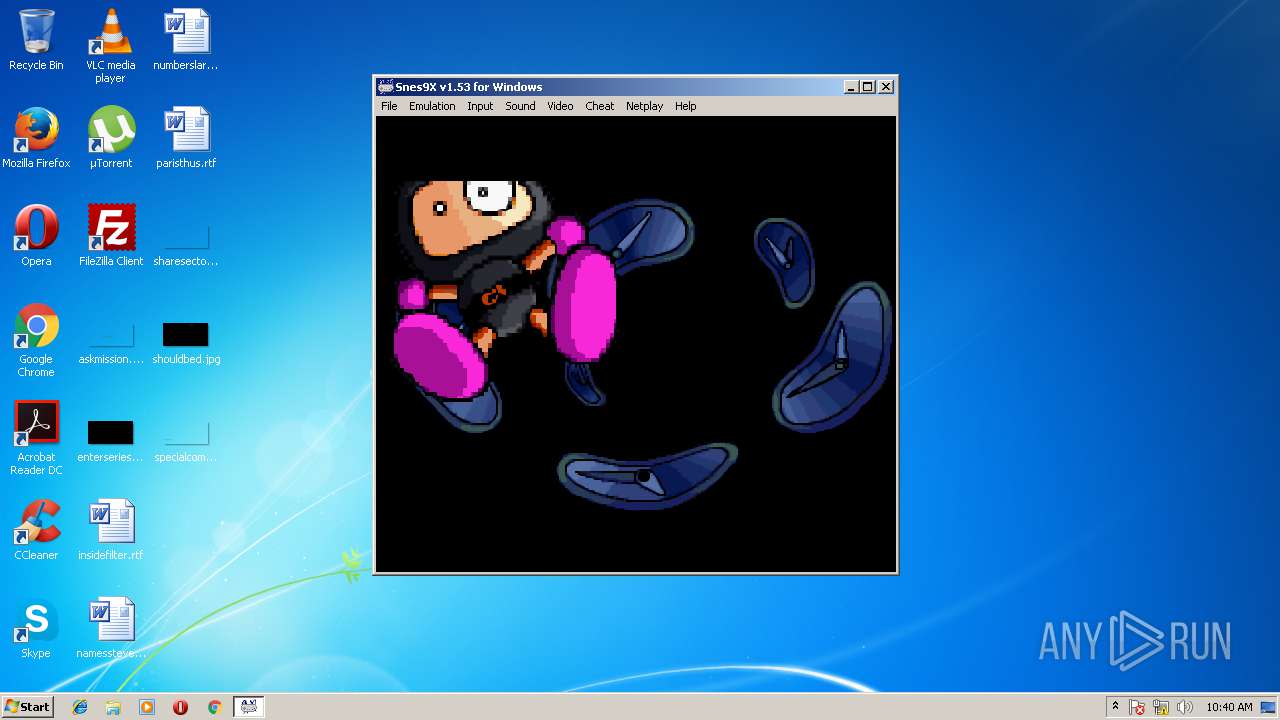Open the Help menu
This screenshot has width=1280, height=720.
(685, 106)
